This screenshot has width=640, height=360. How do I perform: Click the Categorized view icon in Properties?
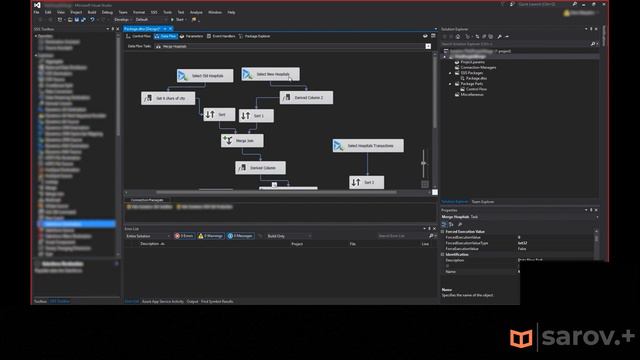pos(444,224)
